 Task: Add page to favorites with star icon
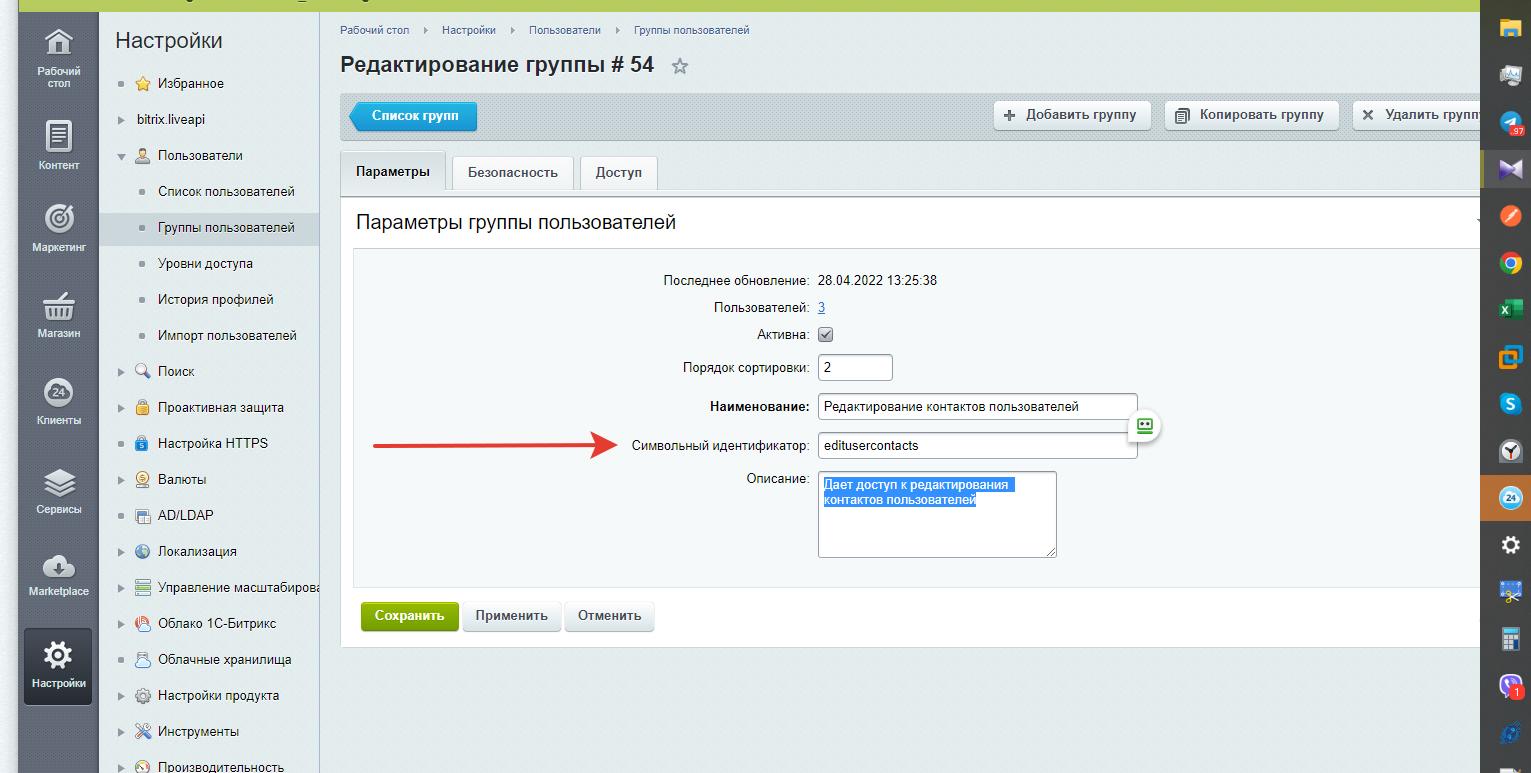click(x=680, y=67)
